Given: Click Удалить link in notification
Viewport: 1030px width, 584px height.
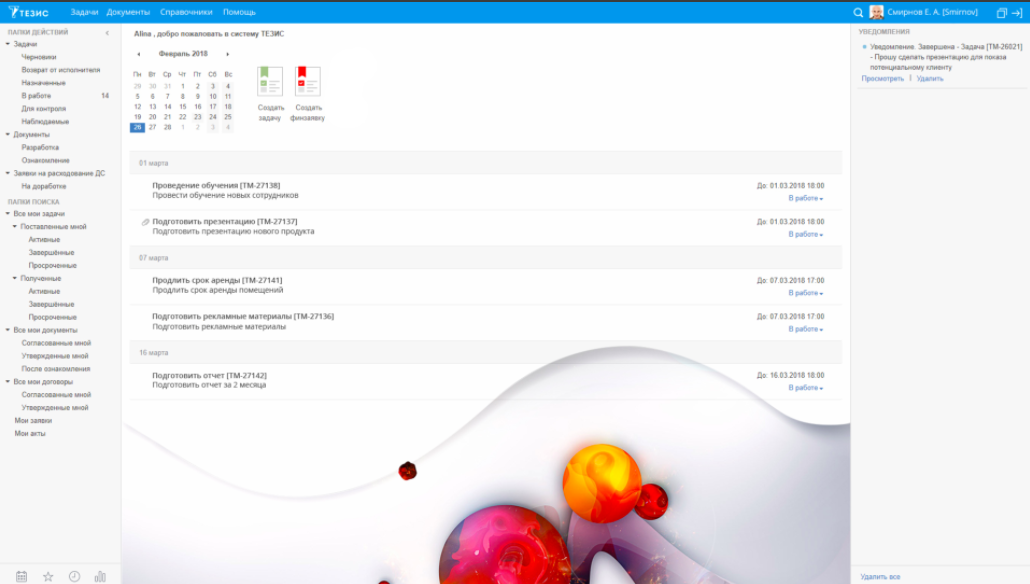Looking at the screenshot, I should [929, 79].
